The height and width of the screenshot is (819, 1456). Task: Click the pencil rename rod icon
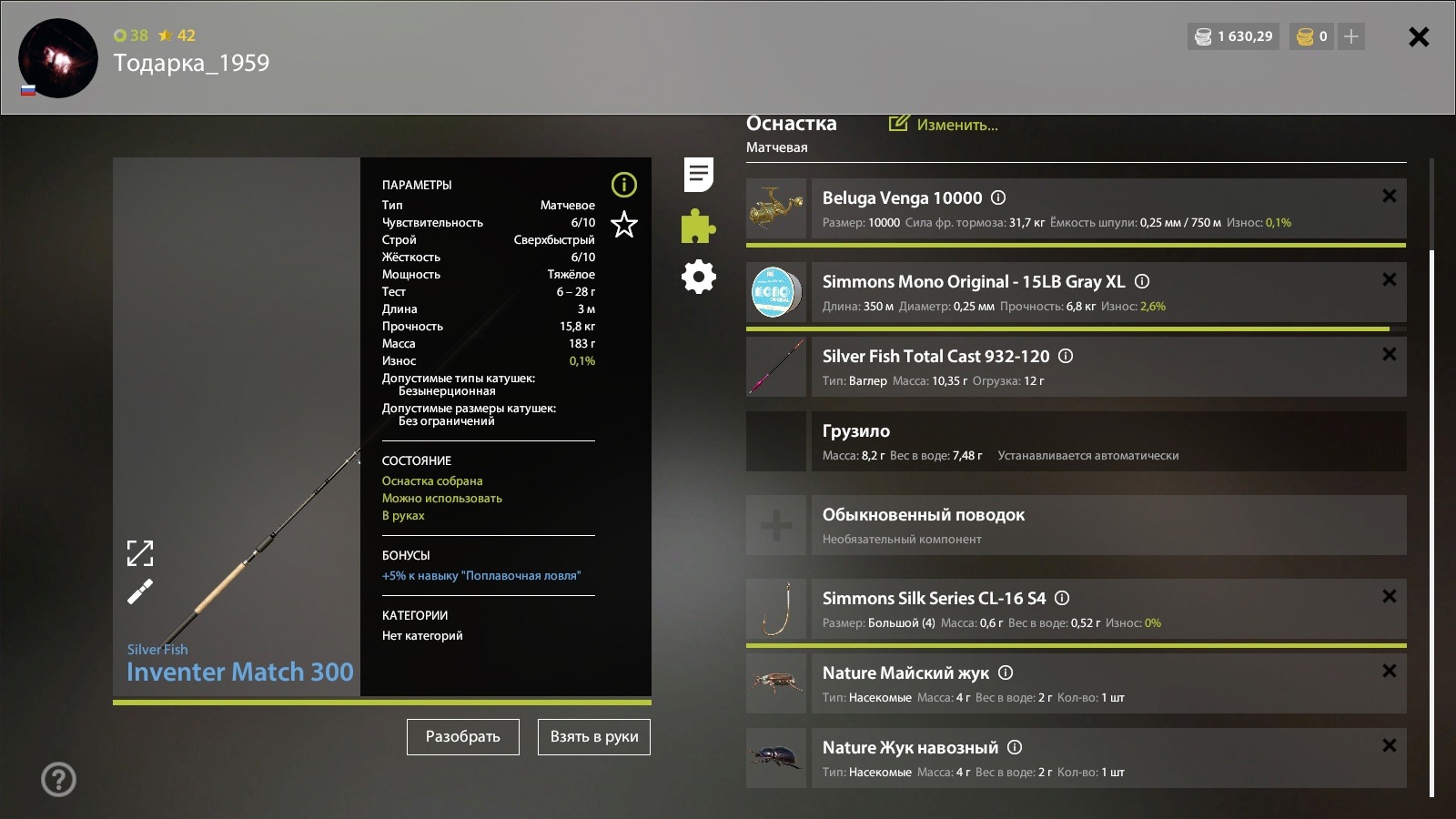click(140, 591)
